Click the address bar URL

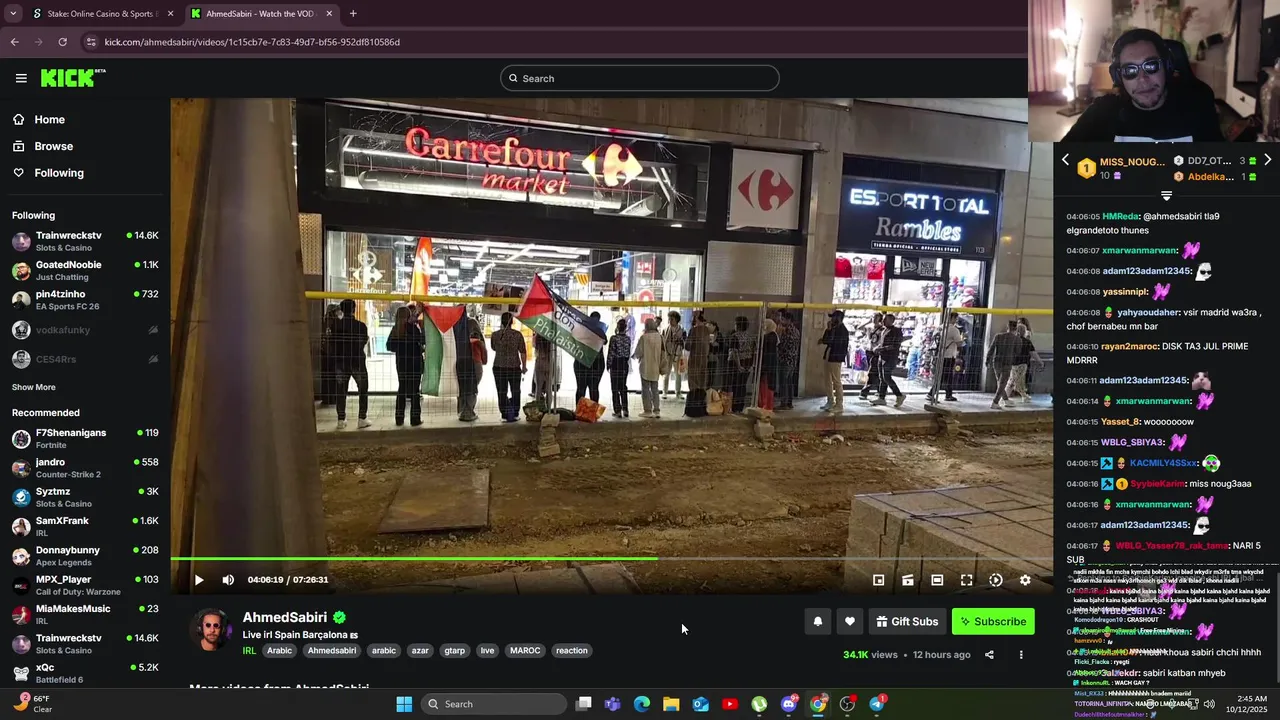(252, 42)
